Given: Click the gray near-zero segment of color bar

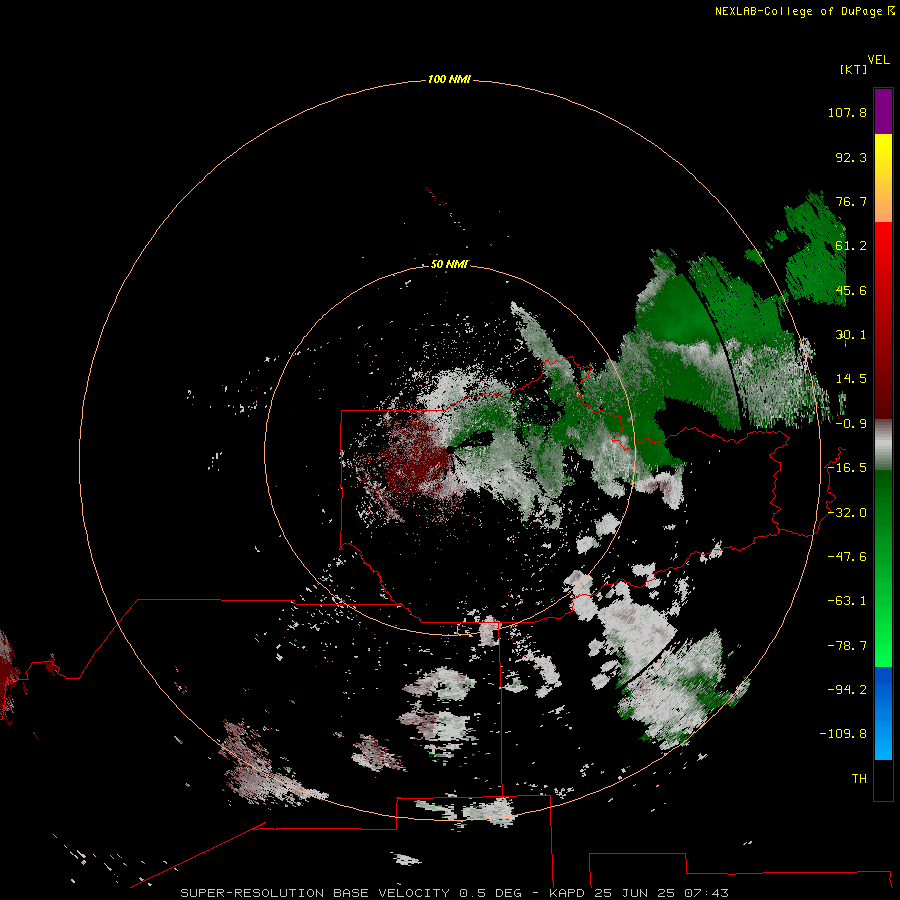Looking at the screenshot, I should pos(883,445).
